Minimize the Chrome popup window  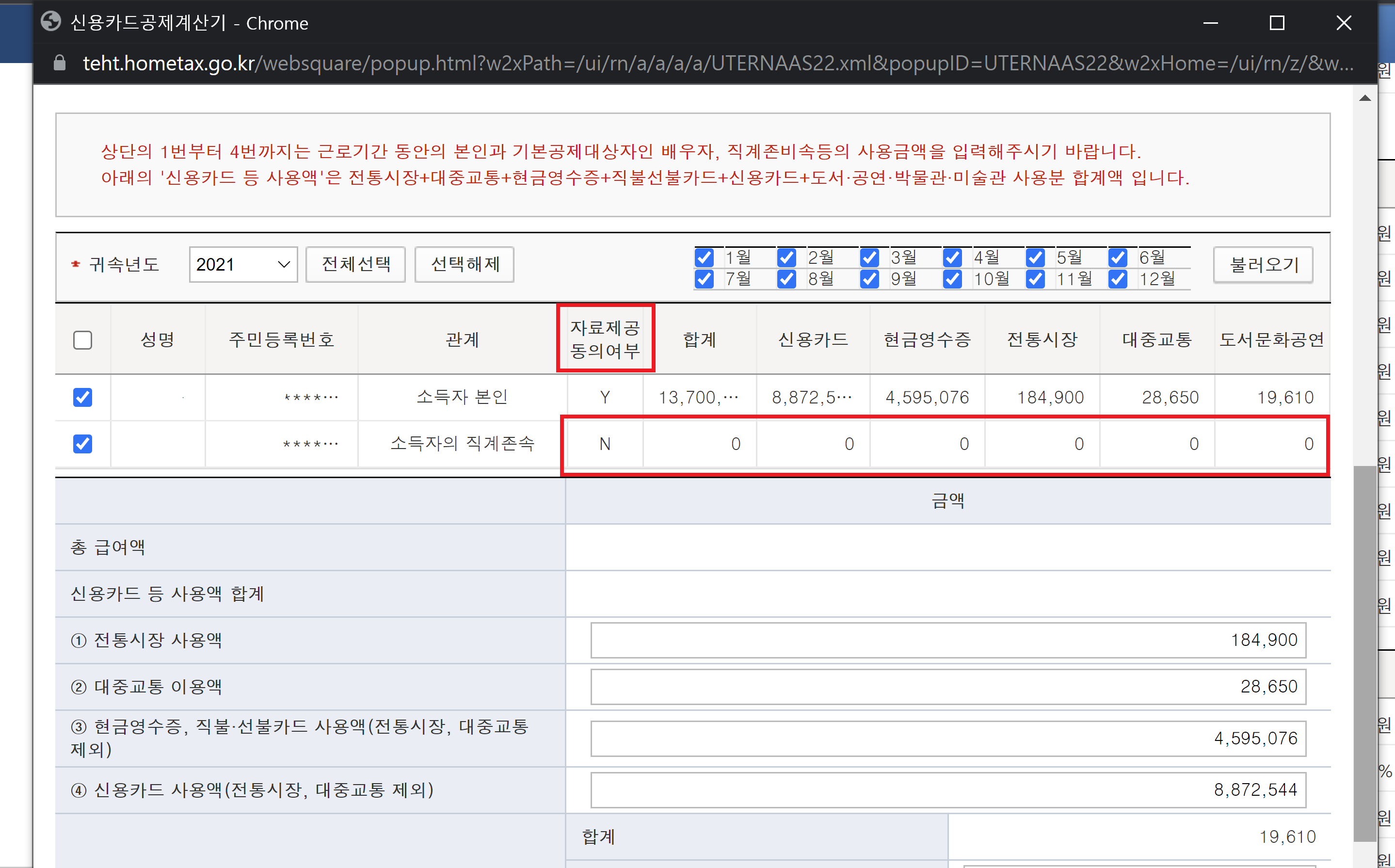1210,23
